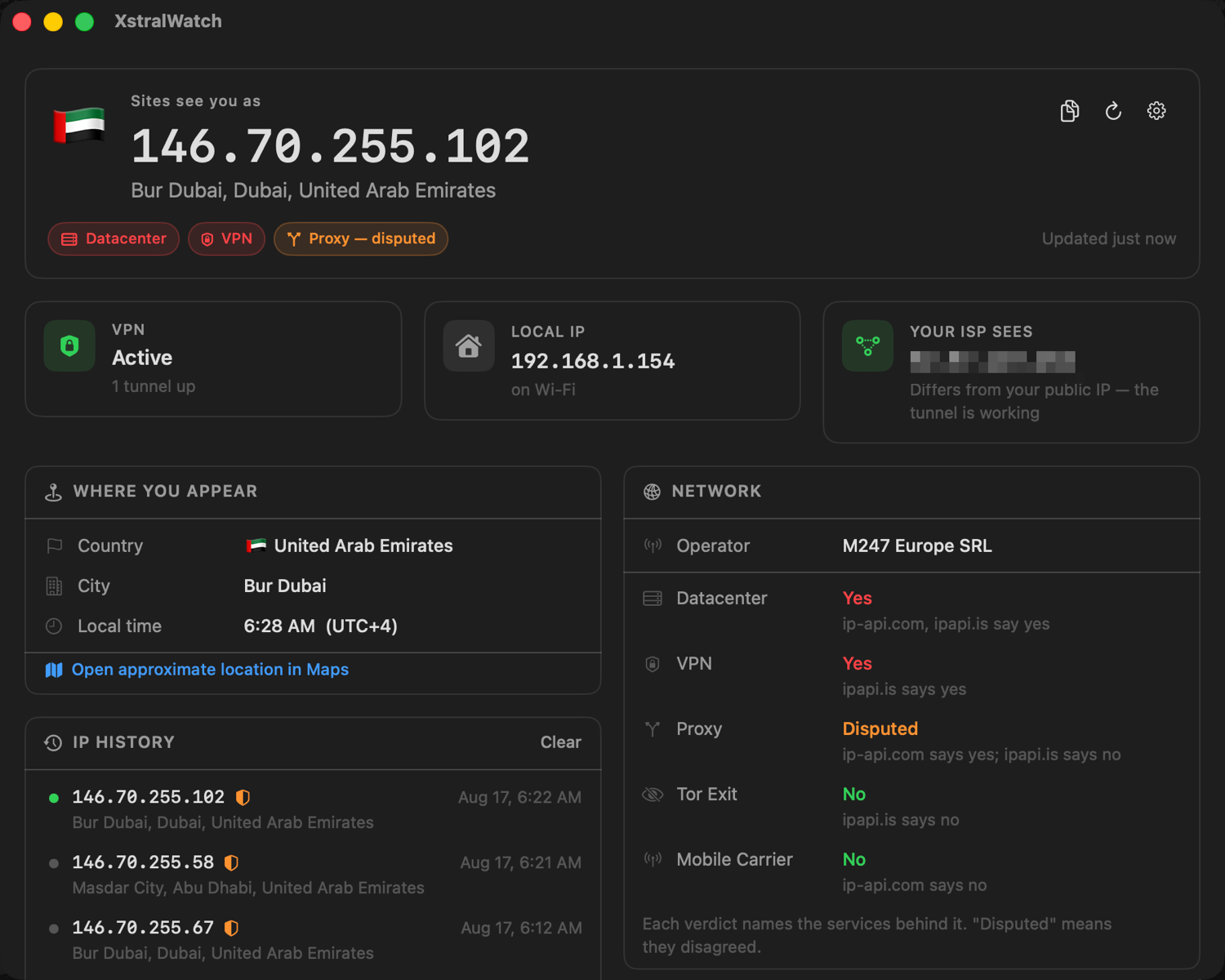1225x980 pixels.
Task: Click the 1 tunnel up status text
Action: tap(154, 386)
